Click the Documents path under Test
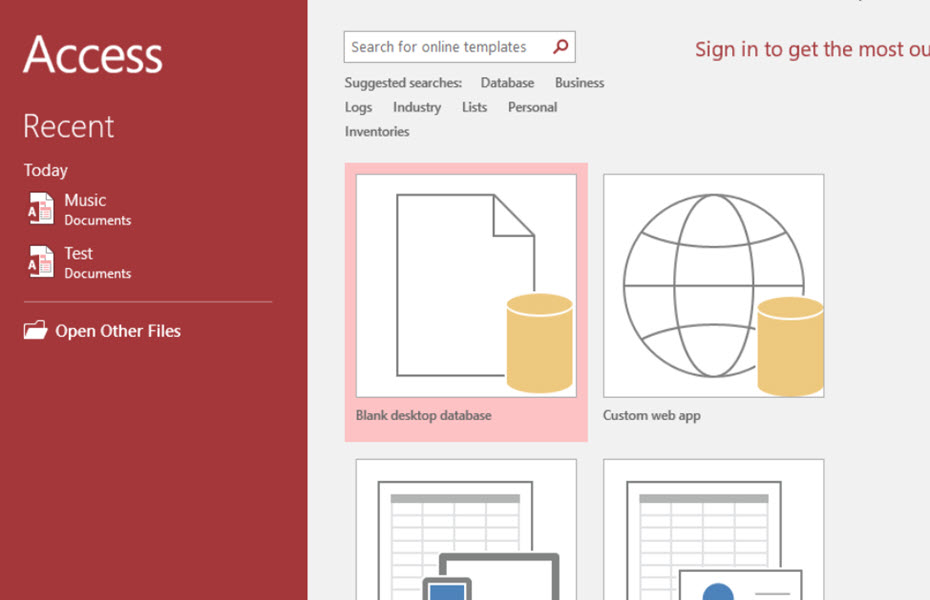The image size is (930, 600). coord(98,274)
